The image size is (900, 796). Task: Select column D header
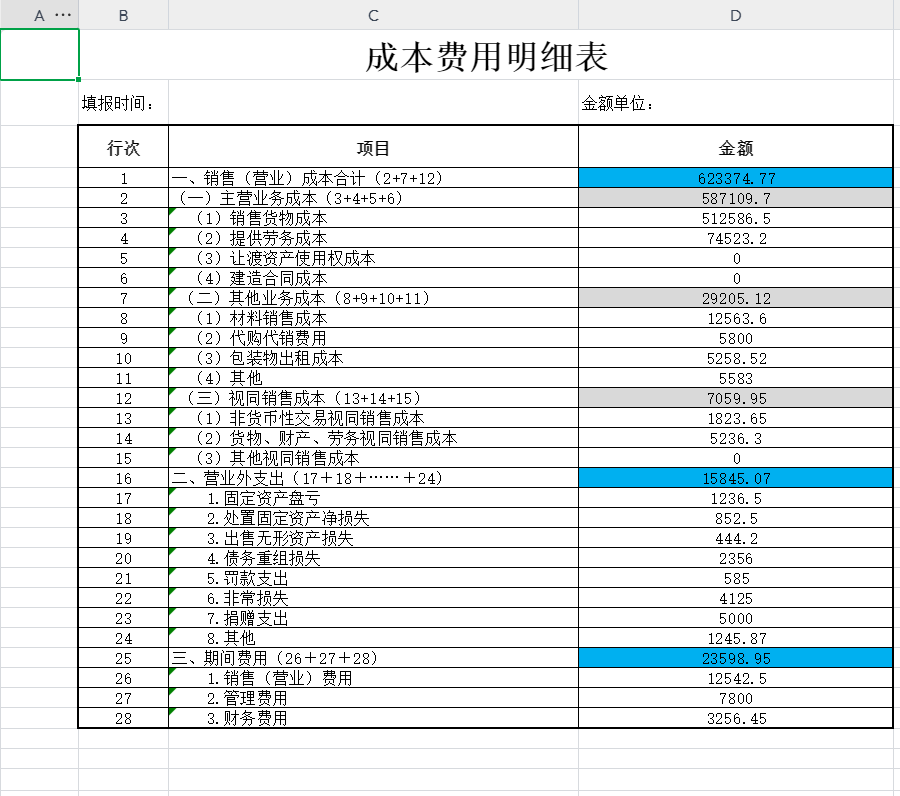coord(736,15)
